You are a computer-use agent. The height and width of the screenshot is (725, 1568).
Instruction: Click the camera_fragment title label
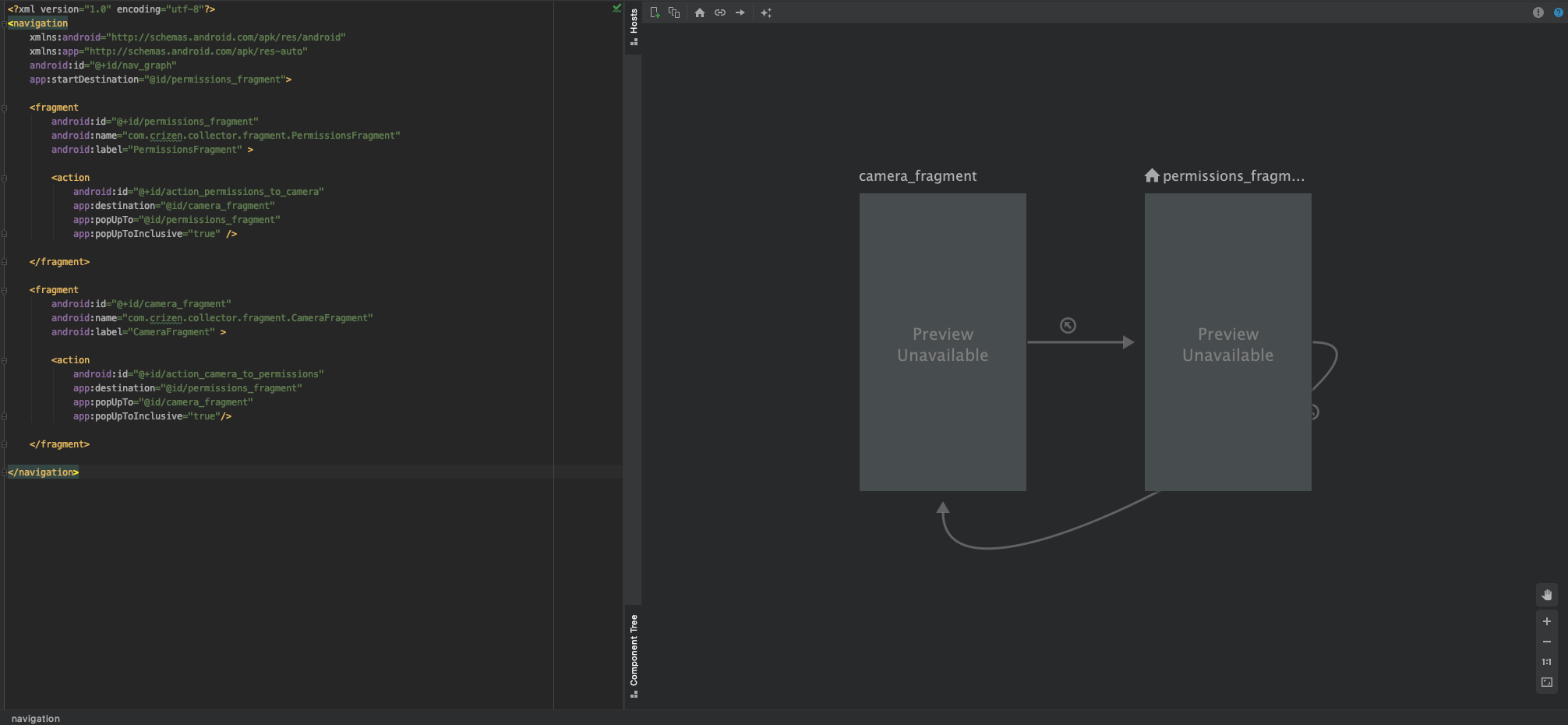tap(917, 176)
